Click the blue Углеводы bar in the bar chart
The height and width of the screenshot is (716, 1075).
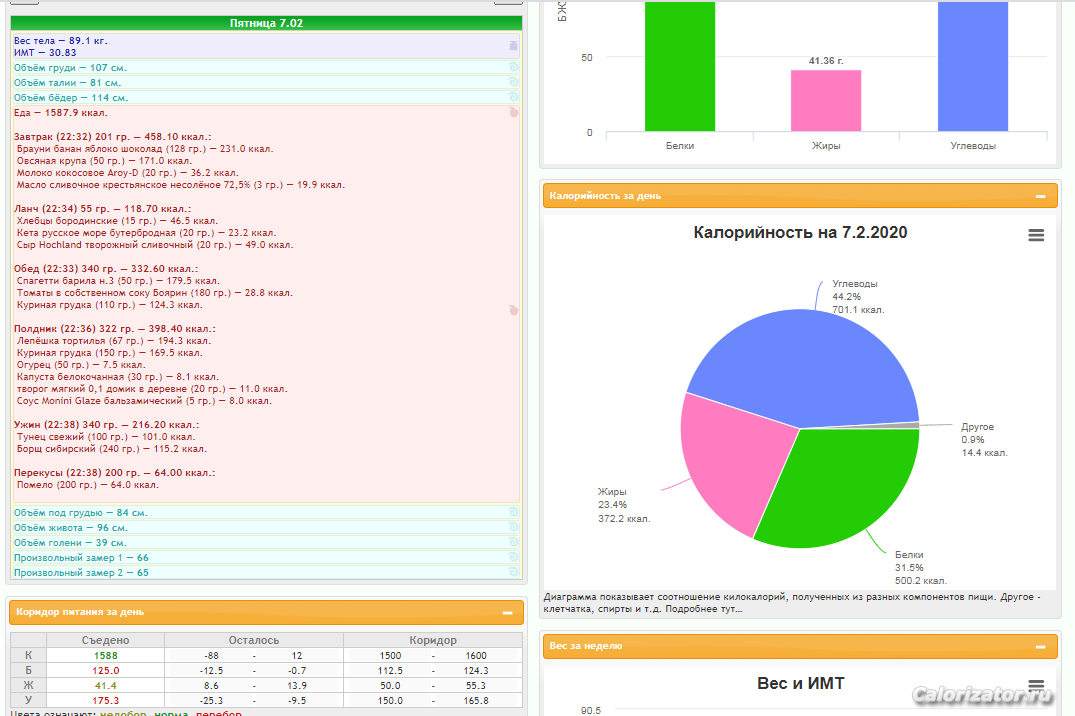(973, 66)
